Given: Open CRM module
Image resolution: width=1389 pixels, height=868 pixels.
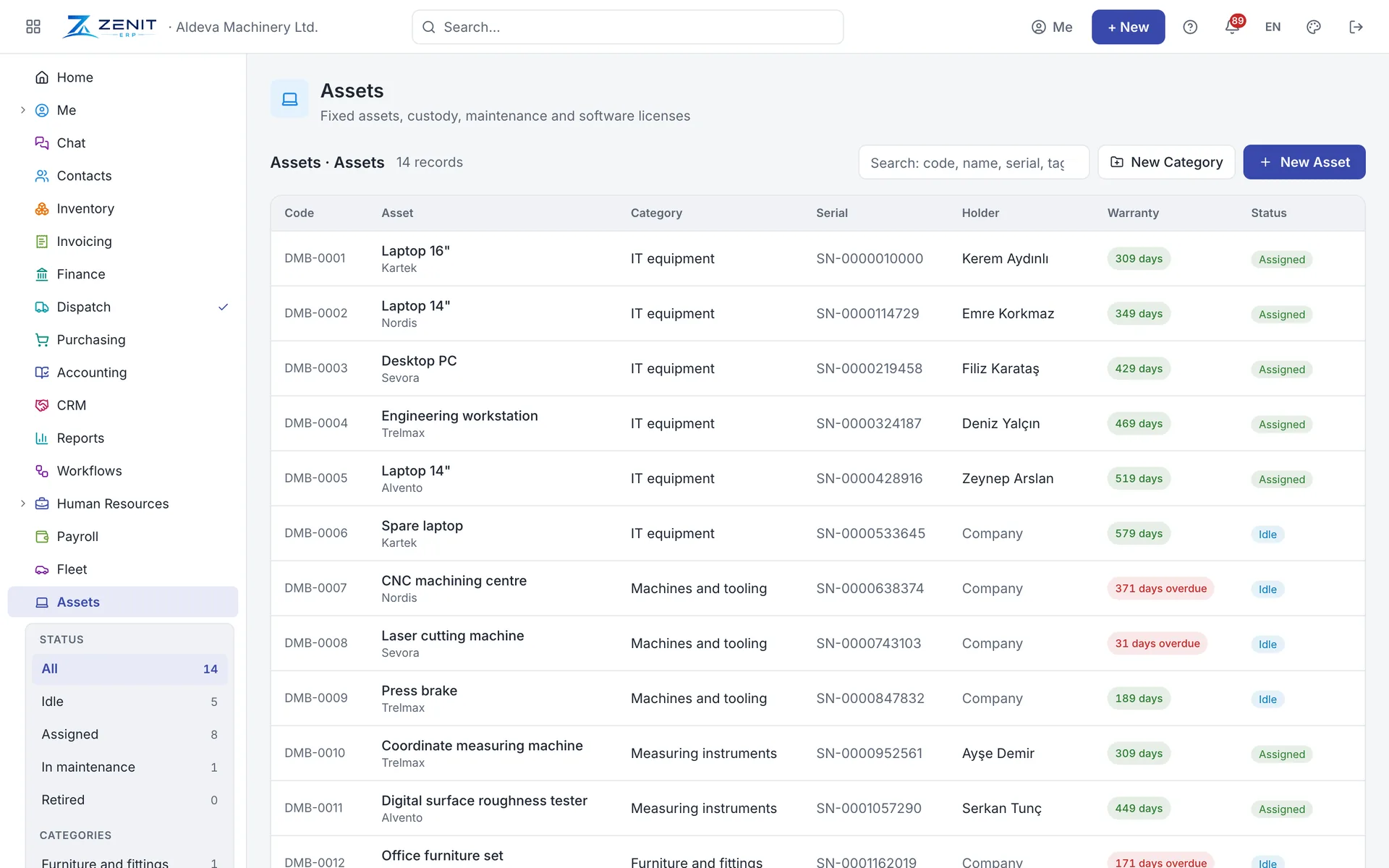Looking at the screenshot, I should point(123,405).
